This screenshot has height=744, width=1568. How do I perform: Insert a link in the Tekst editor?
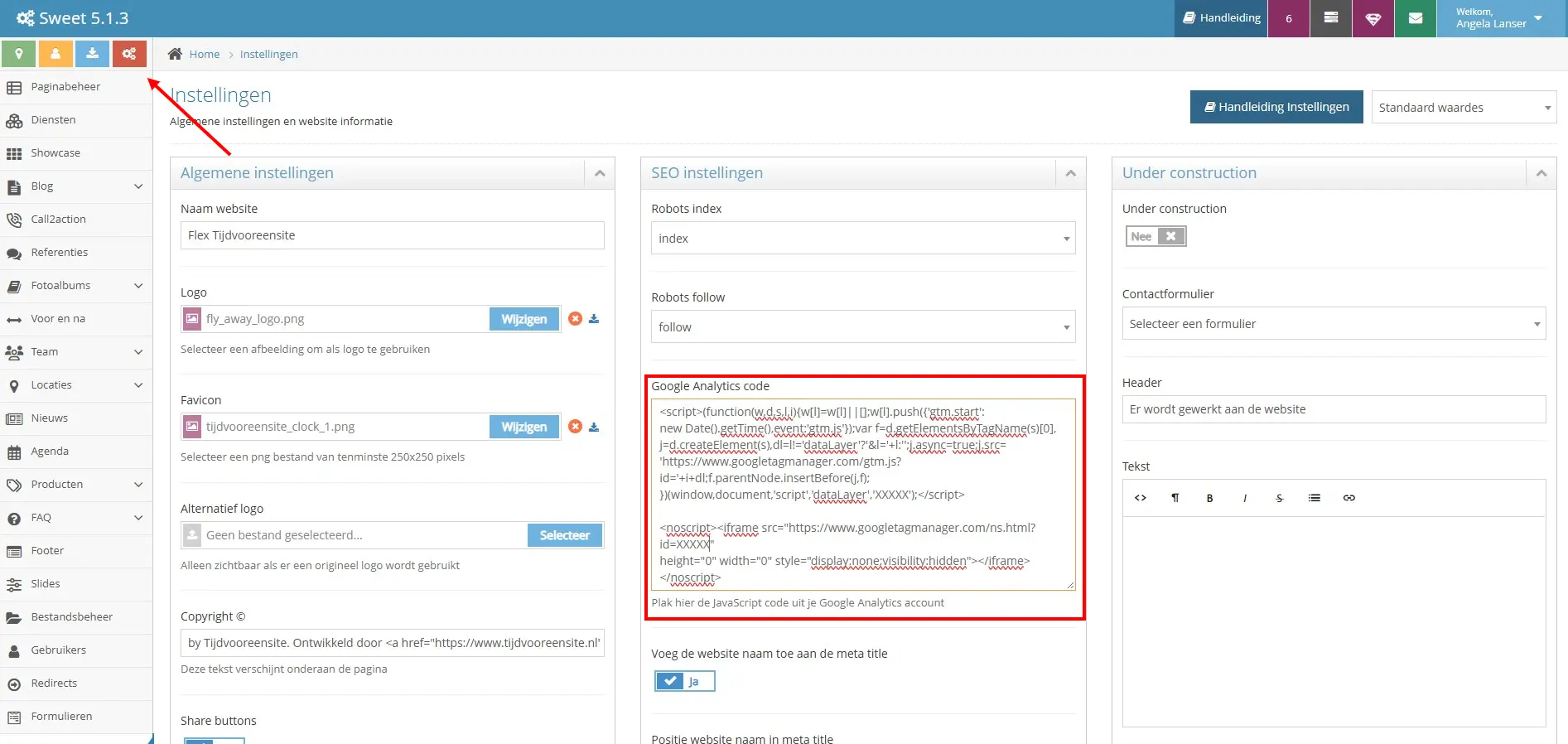tap(1348, 498)
